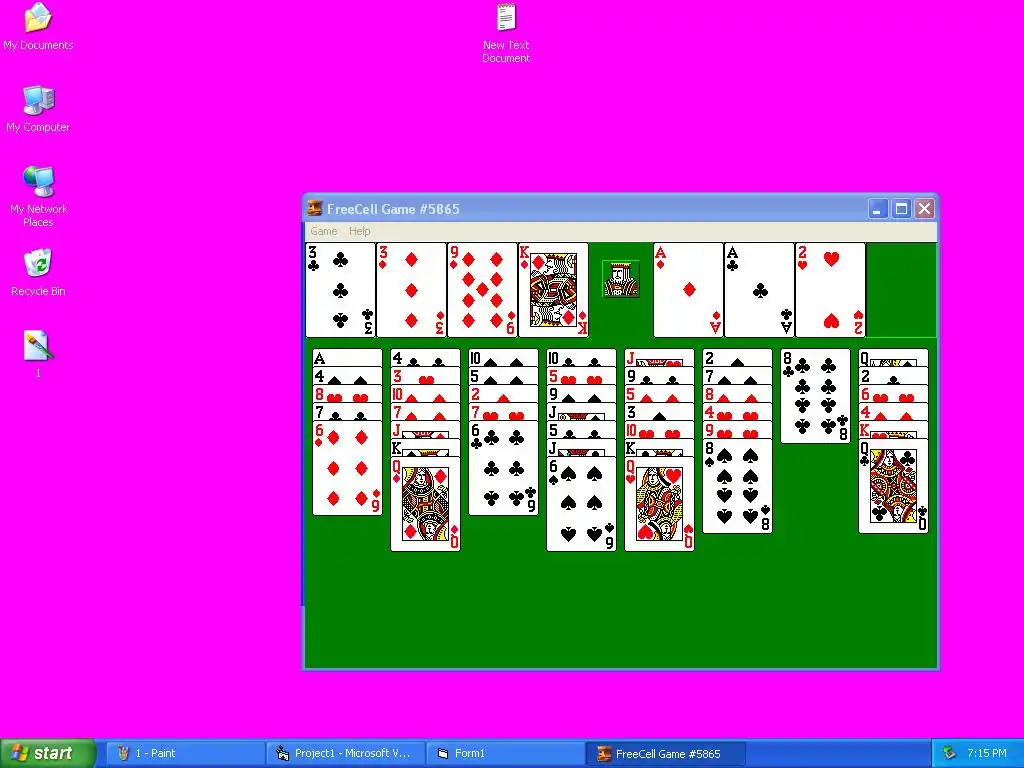Select the Queen of hearts column card
Screen dimensions: 1024x768
659,504
